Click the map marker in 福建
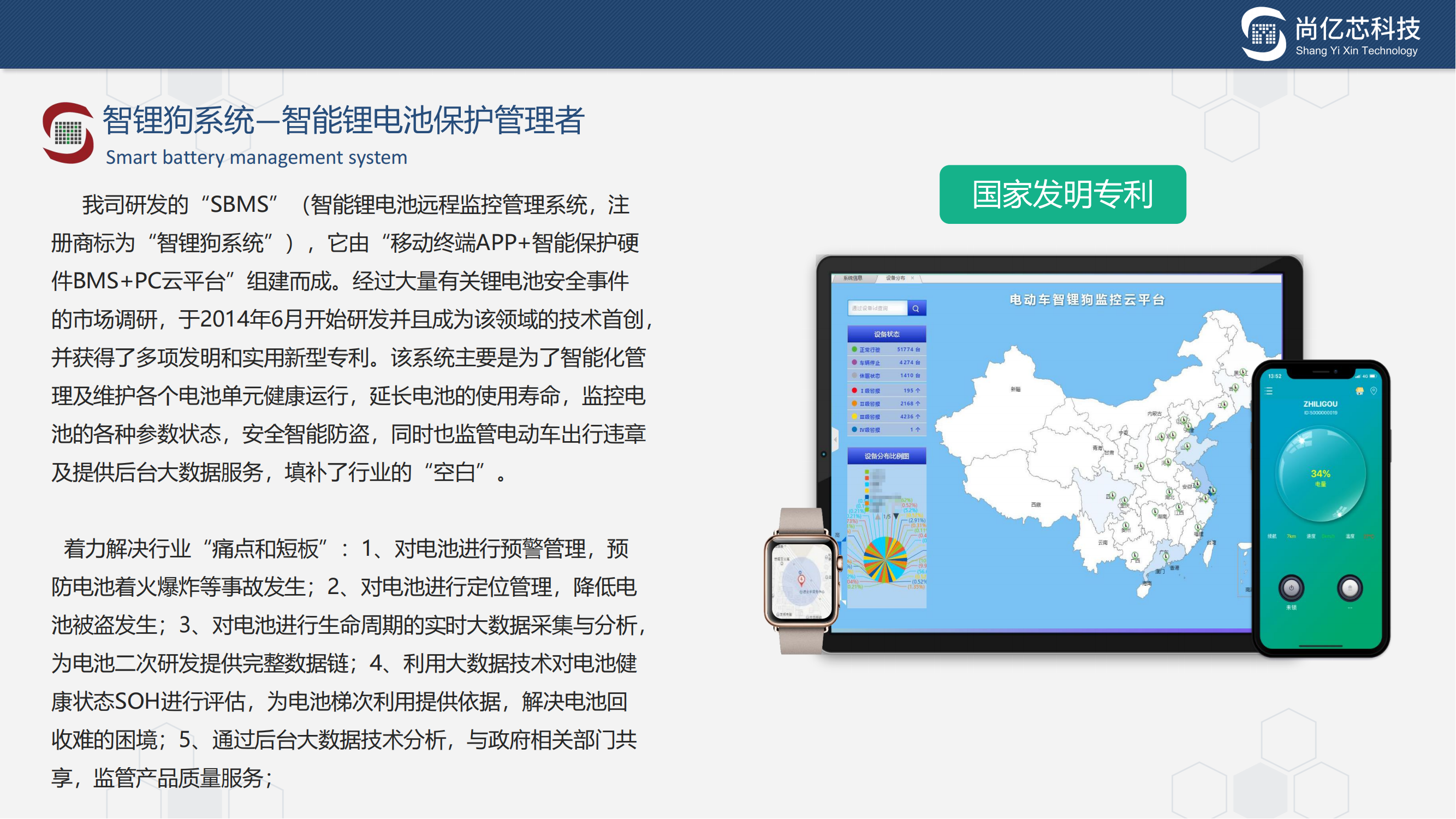This screenshot has height=819, width=1456. [x=1198, y=528]
